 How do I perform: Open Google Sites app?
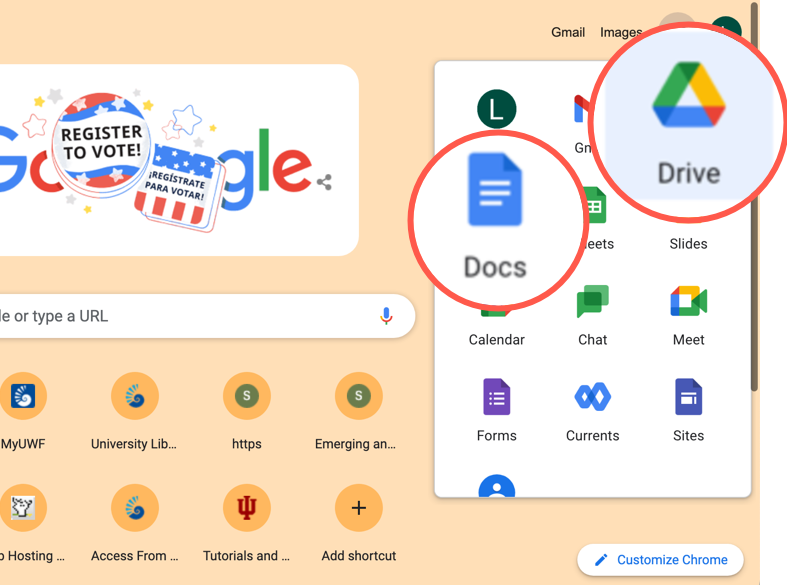pos(689,410)
